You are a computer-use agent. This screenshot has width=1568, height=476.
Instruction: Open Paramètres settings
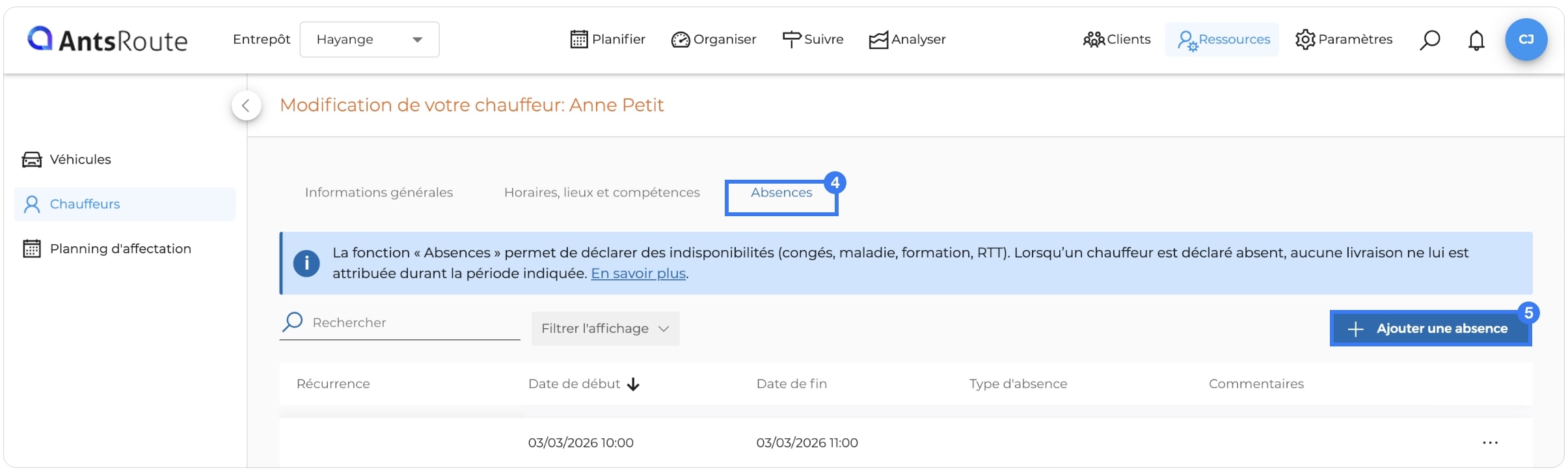pos(1344,40)
